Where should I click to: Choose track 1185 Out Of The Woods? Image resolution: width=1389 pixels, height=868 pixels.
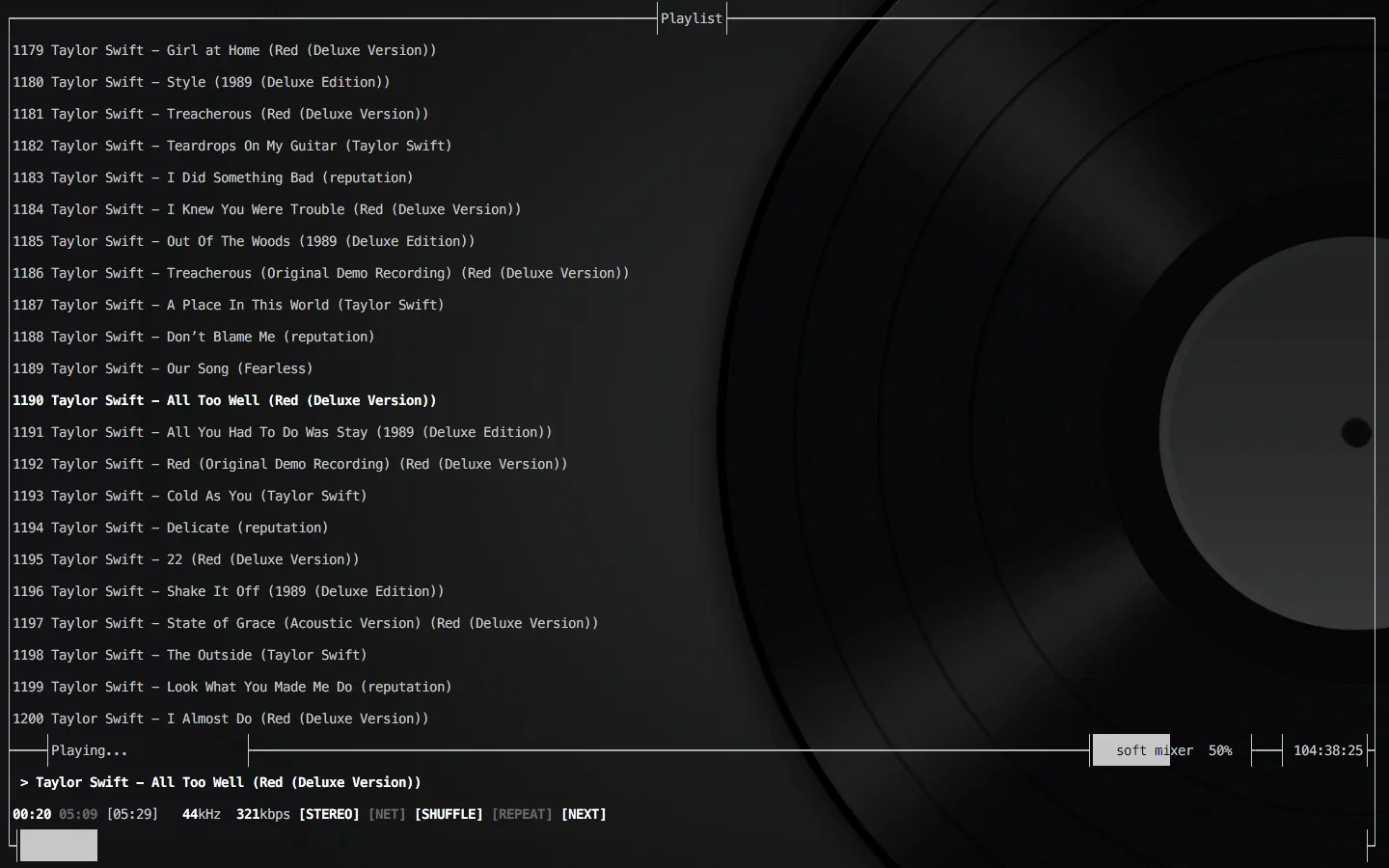click(243, 241)
